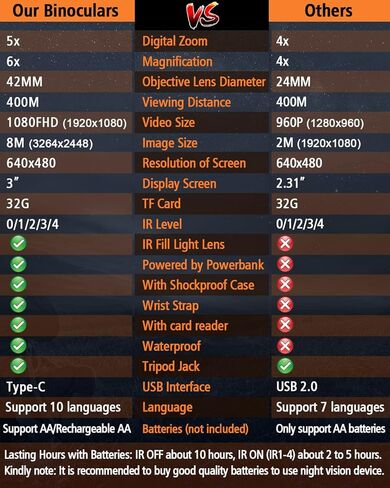
Task: Click the Video Size label
Action: tap(169, 123)
